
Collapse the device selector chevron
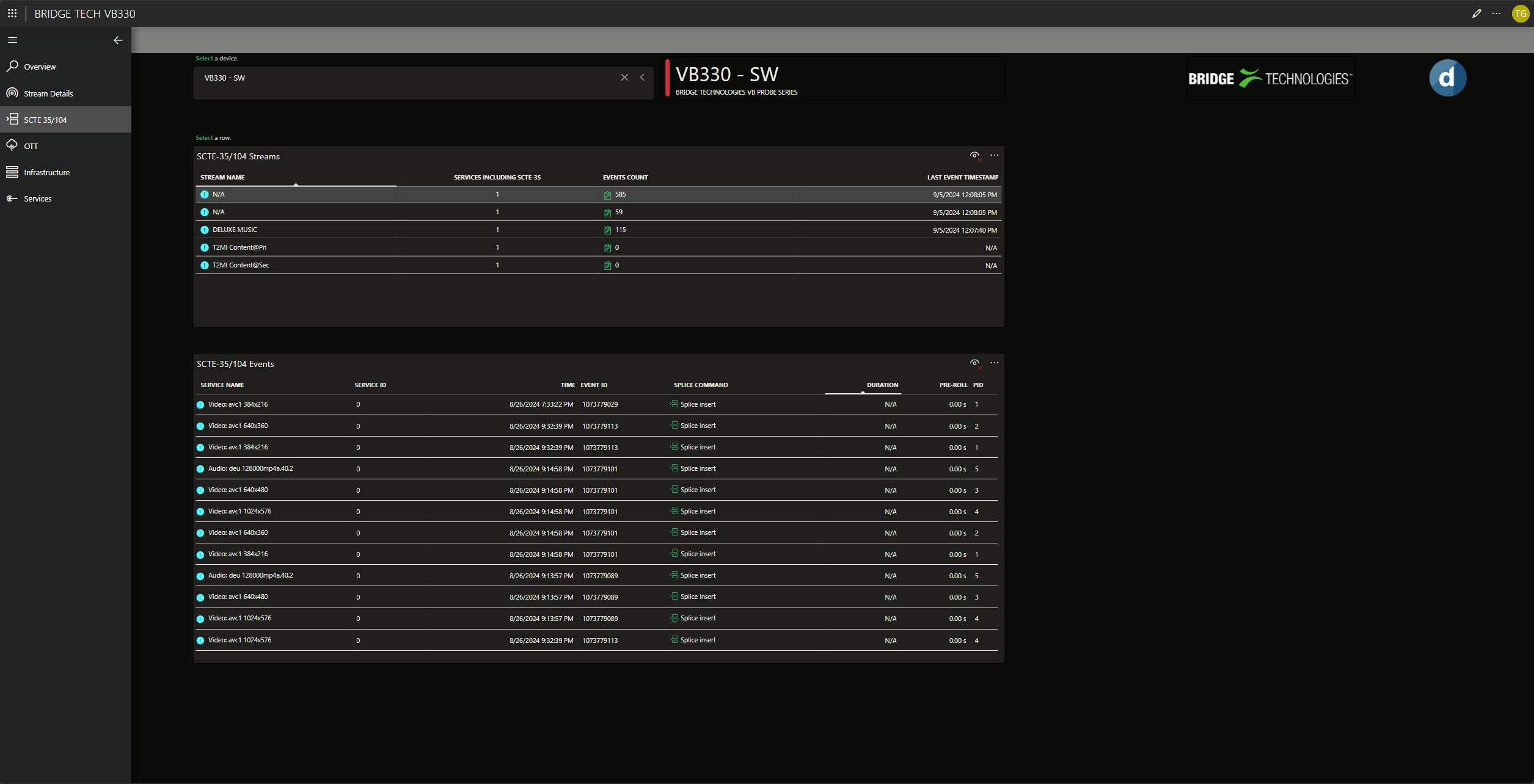[x=642, y=78]
